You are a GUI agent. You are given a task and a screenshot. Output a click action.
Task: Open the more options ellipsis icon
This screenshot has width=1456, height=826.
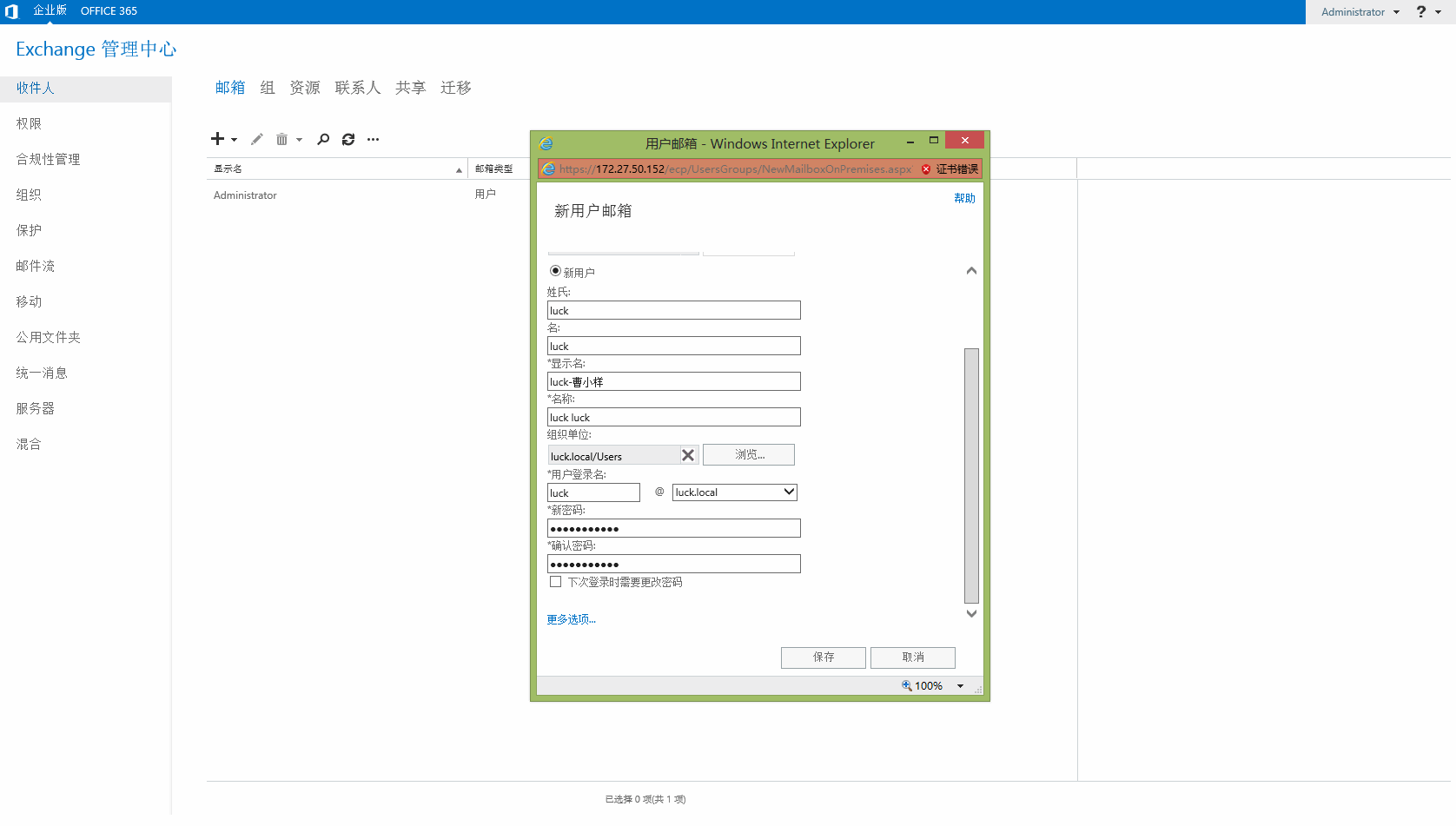pos(374,139)
